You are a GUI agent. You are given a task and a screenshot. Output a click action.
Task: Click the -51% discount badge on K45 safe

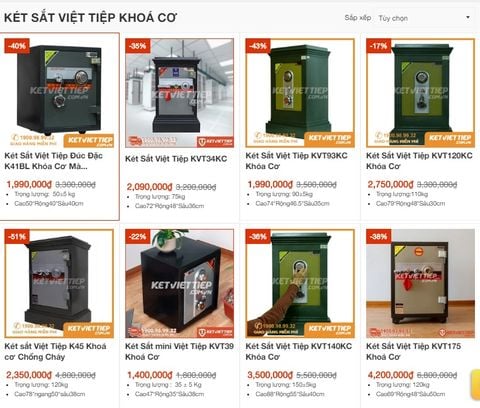point(17,236)
